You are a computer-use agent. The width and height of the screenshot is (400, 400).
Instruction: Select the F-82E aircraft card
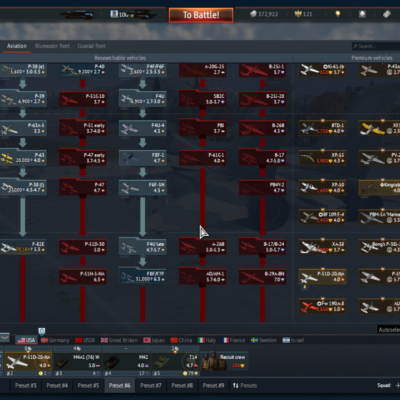point(23,247)
